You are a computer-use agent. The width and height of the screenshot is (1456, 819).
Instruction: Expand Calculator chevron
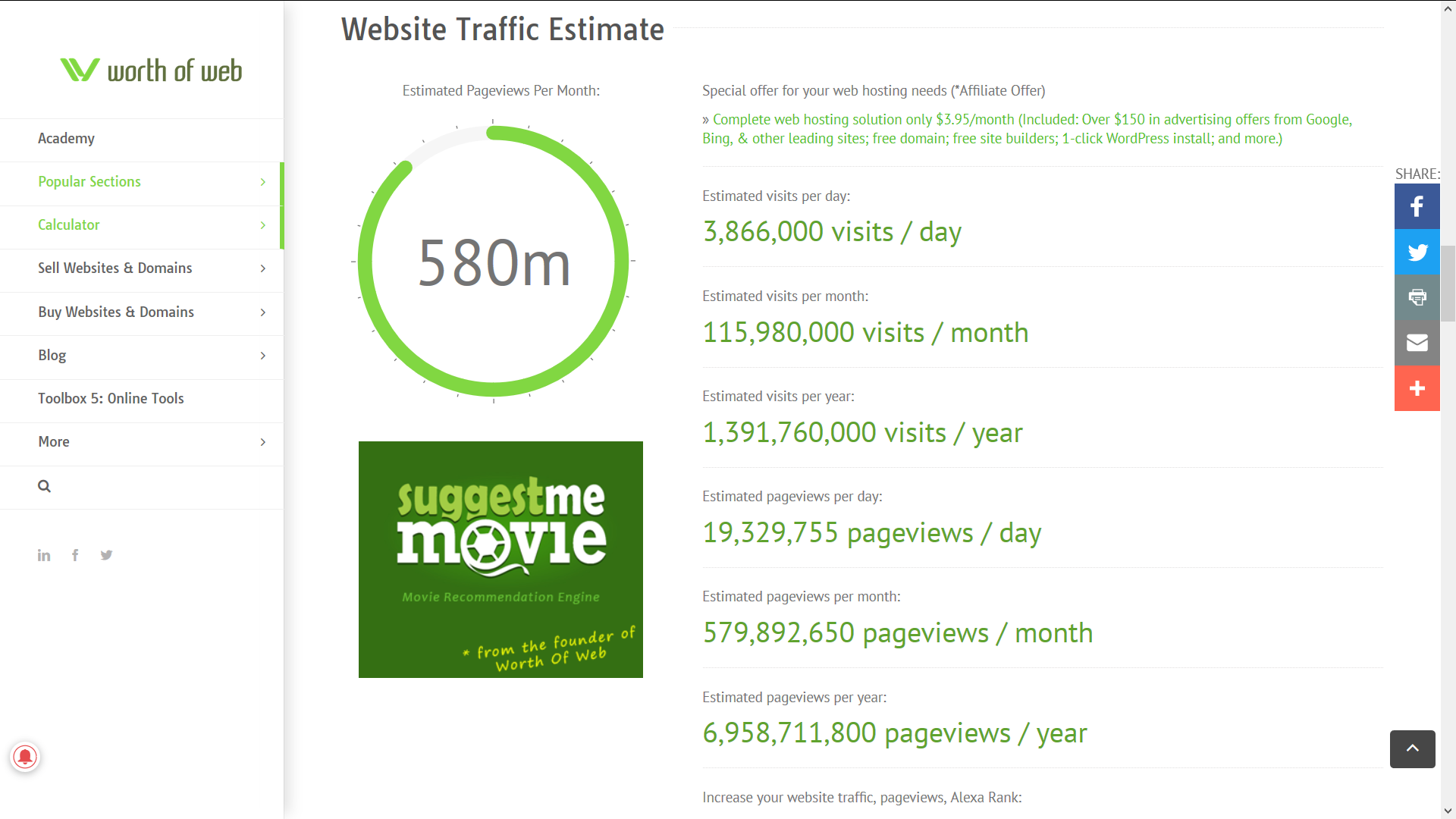tap(262, 225)
